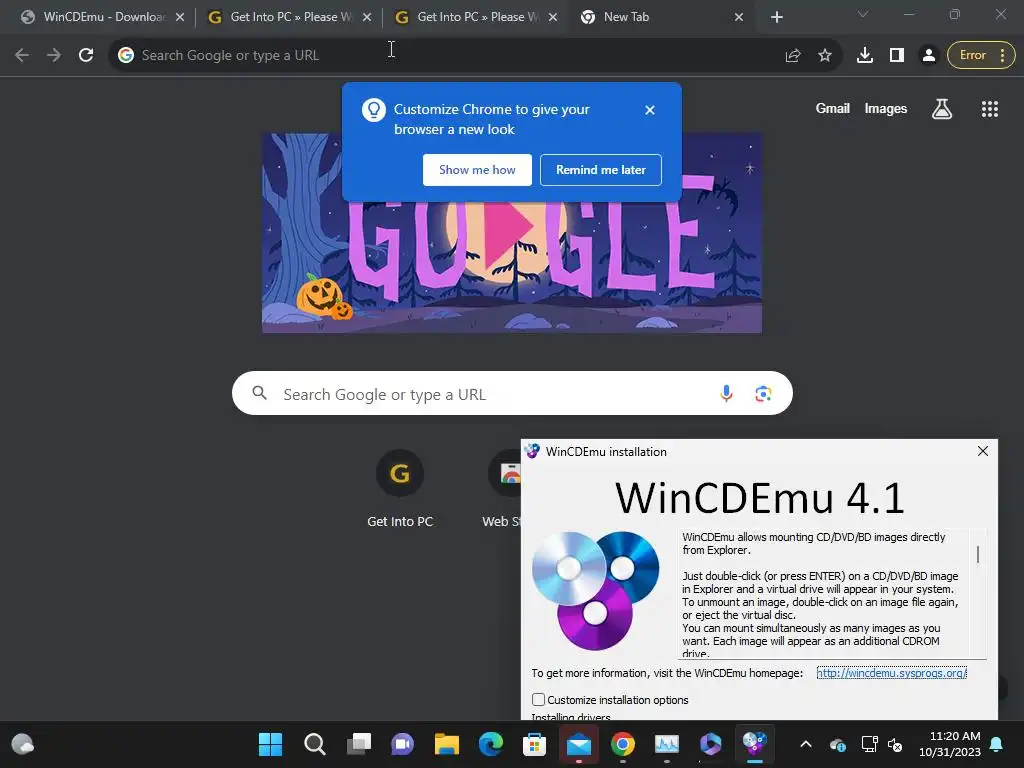Open a new browser tab with plus icon
This screenshot has height=768, width=1024.
776,17
